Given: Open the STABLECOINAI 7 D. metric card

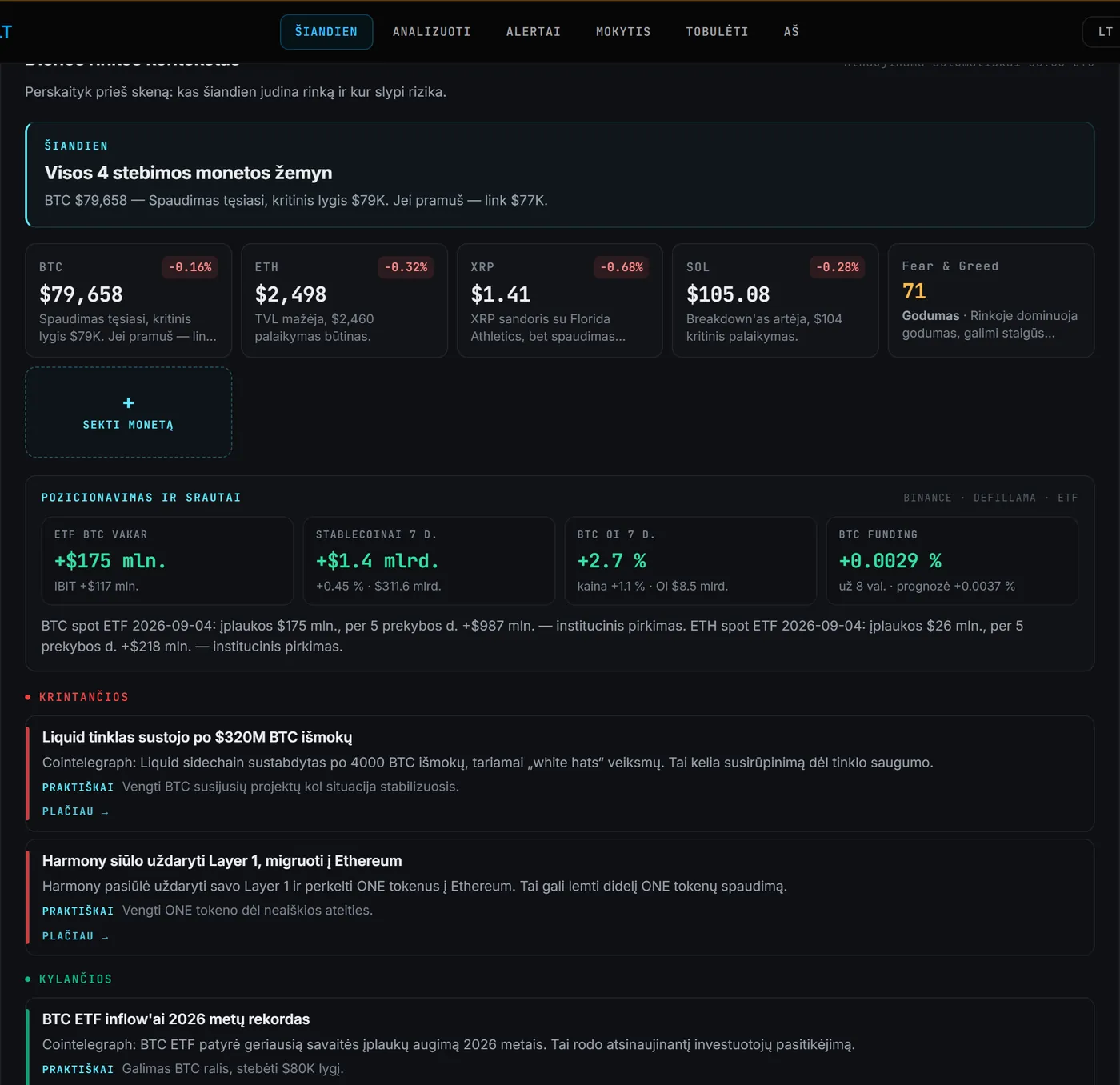Looking at the screenshot, I should [429, 560].
